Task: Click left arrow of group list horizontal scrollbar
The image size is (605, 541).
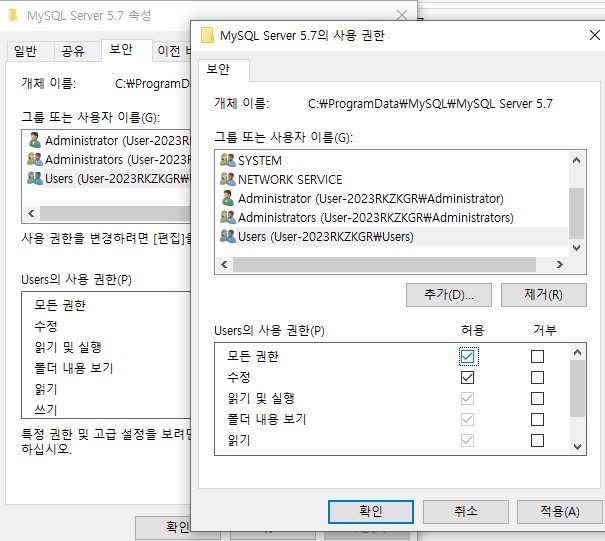Action: click(x=224, y=264)
